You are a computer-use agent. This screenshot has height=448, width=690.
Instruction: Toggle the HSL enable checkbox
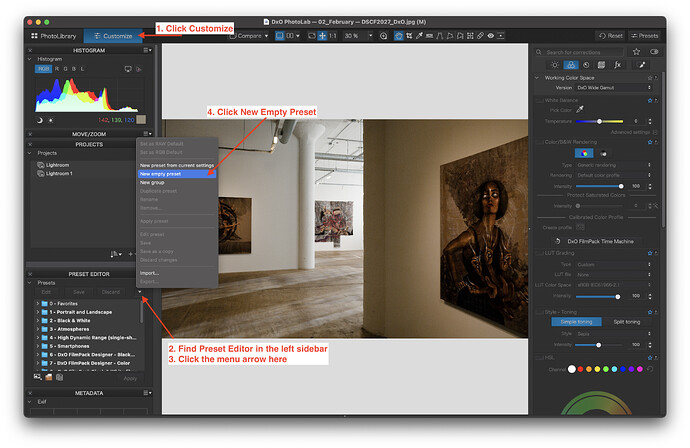point(540,357)
